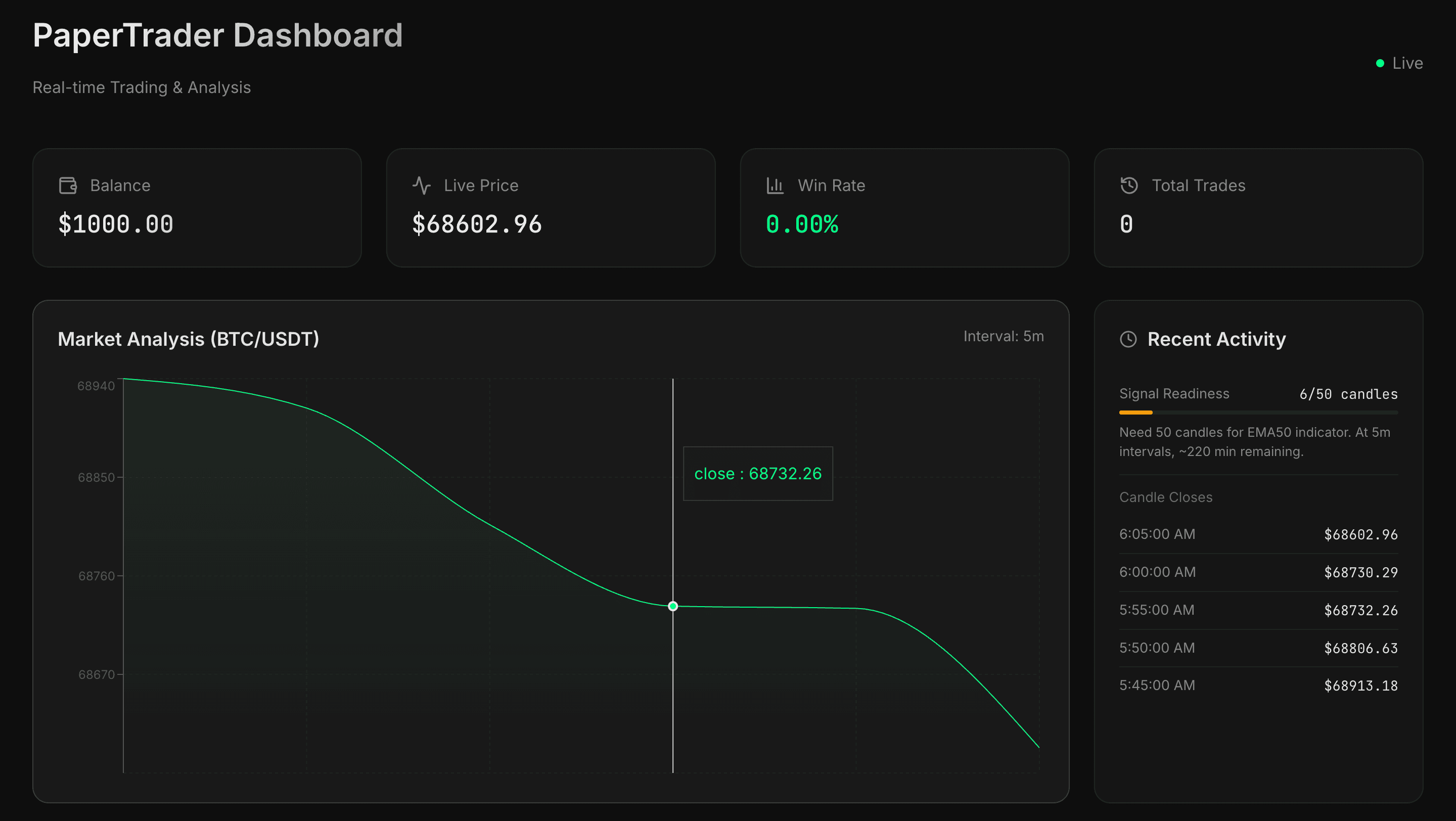The height and width of the screenshot is (821, 1456).
Task: Click the close price tooltip on the chart
Action: tap(758, 474)
